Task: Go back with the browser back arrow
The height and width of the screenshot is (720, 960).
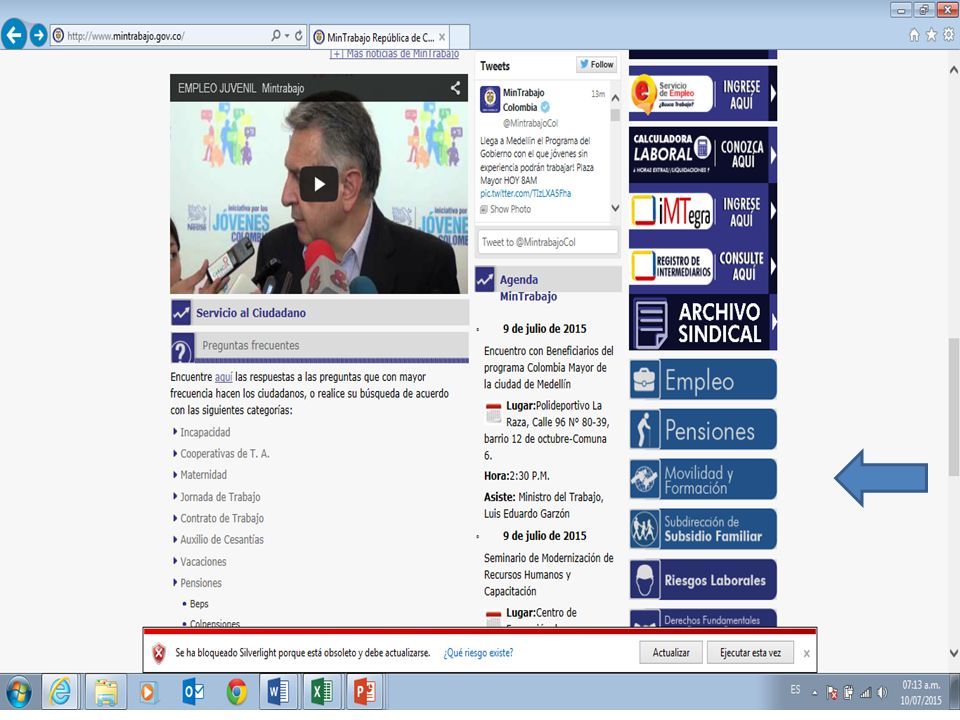Action: (14, 34)
